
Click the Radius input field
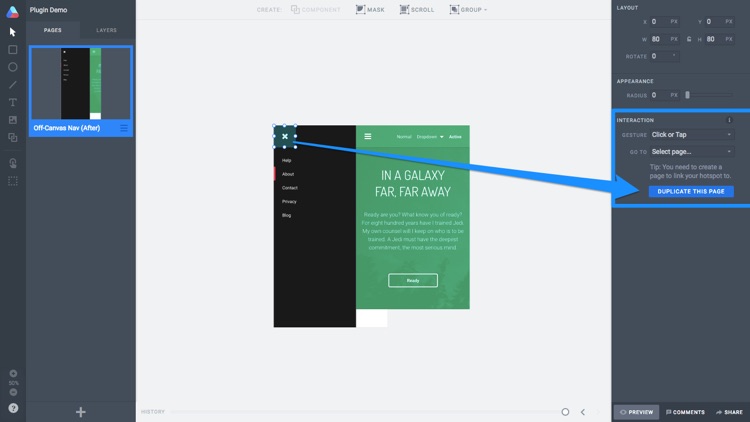(x=665, y=95)
